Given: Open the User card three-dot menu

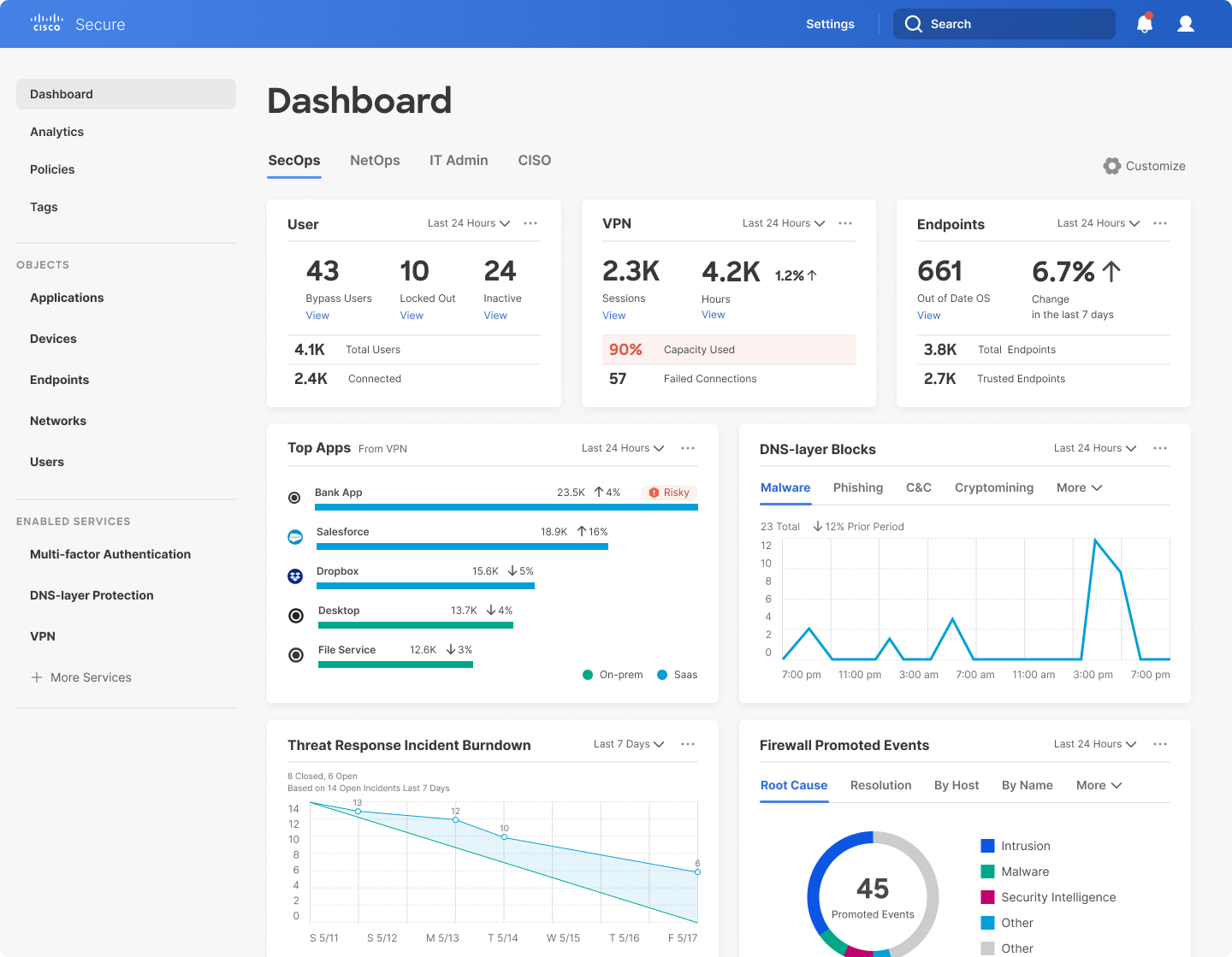Looking at the screenshot, I should (x=530, y=223).
